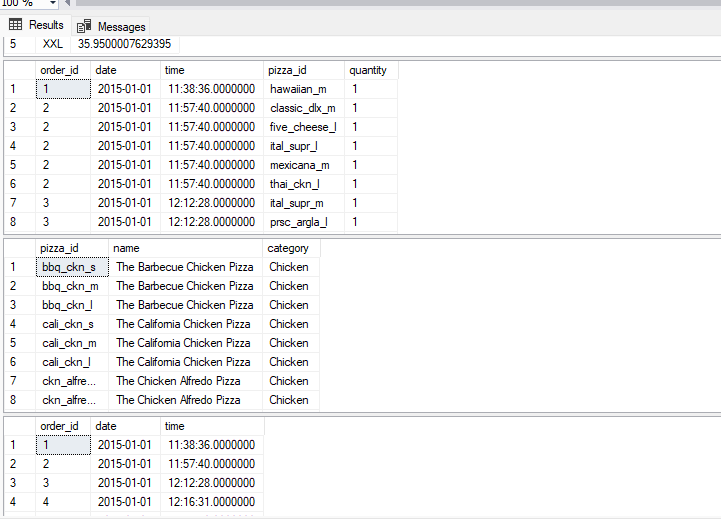The height and width of the screenshot is (519, 721).
Task: Select row header 3 in the bottom orders grid
Action: tap(20, 483)
